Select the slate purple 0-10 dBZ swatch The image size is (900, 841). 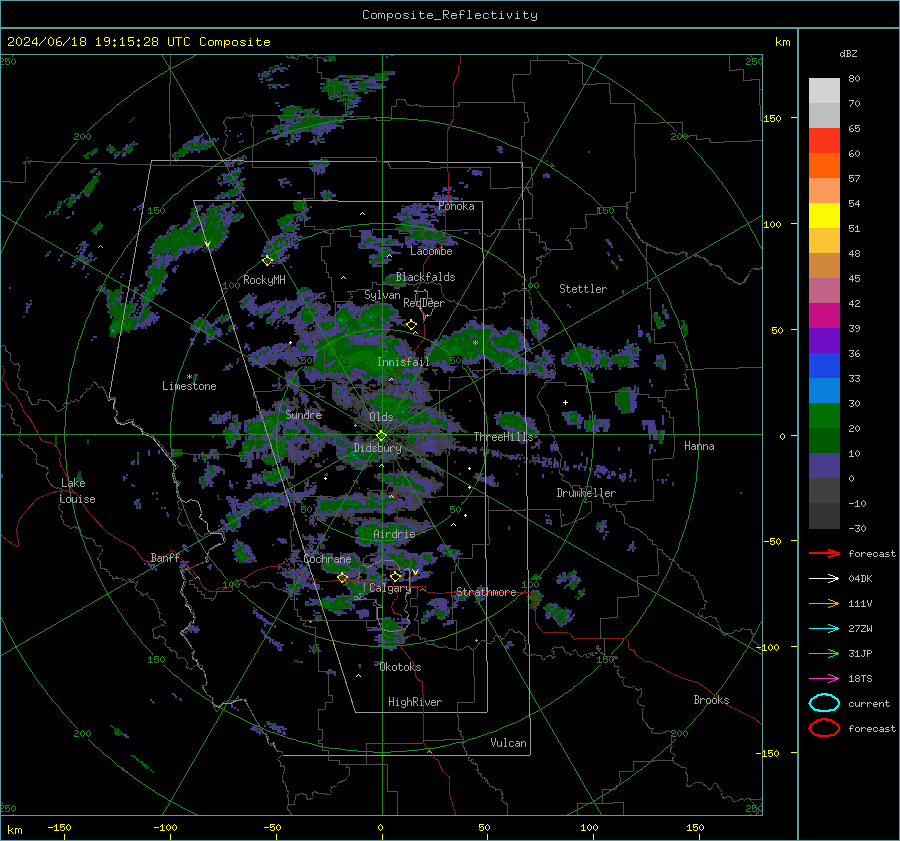pyautogui.click(x=824, y=466)
